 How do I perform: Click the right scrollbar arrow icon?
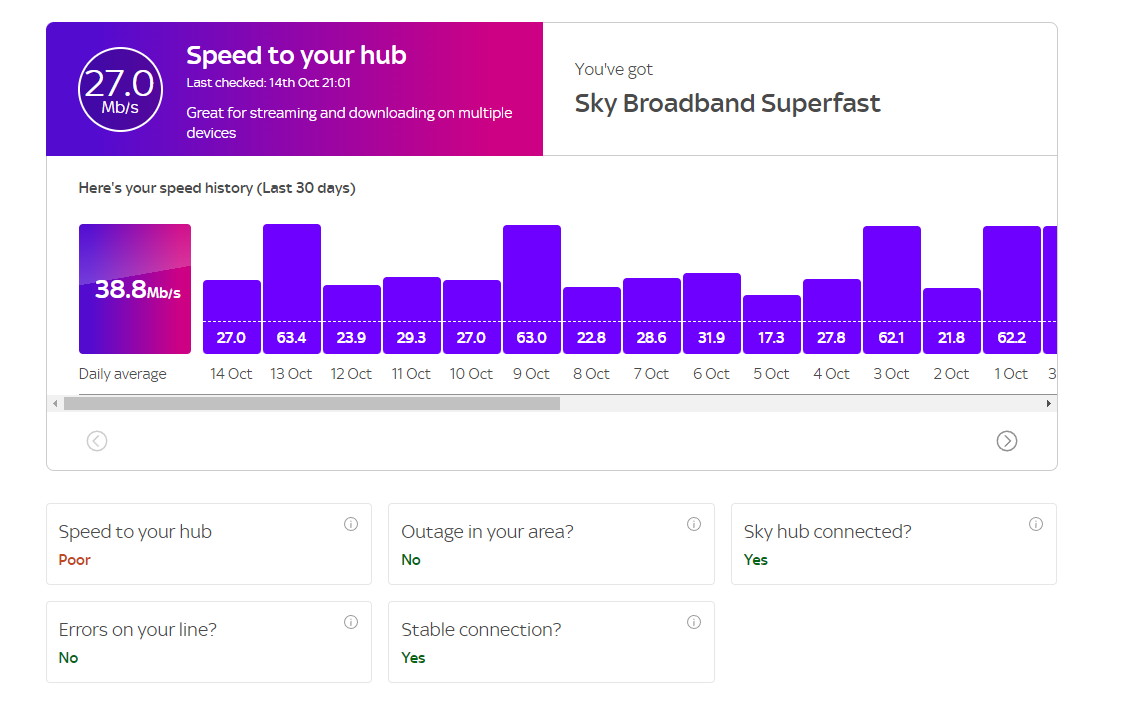[x=1048, y=403]
